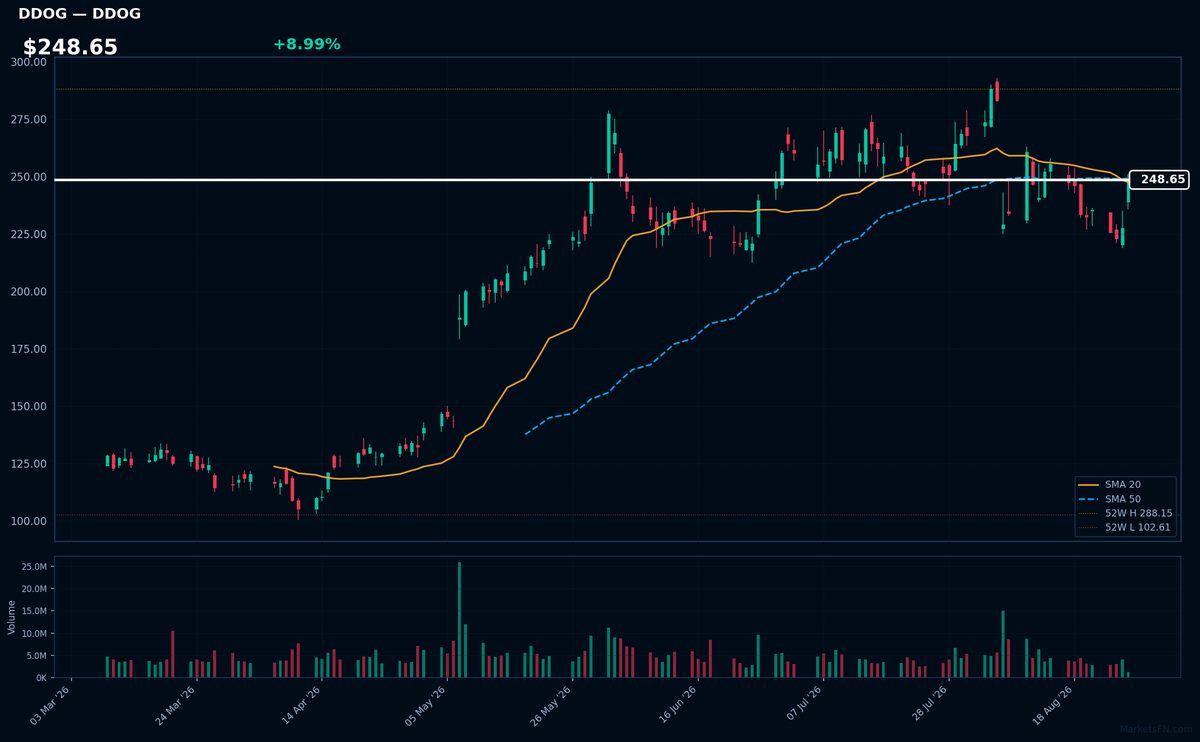Image resolution: width=1200 pixels, height=742 pixels.
Task: Click the 250.00 price axis label
Action: click(x=29, y=177)
